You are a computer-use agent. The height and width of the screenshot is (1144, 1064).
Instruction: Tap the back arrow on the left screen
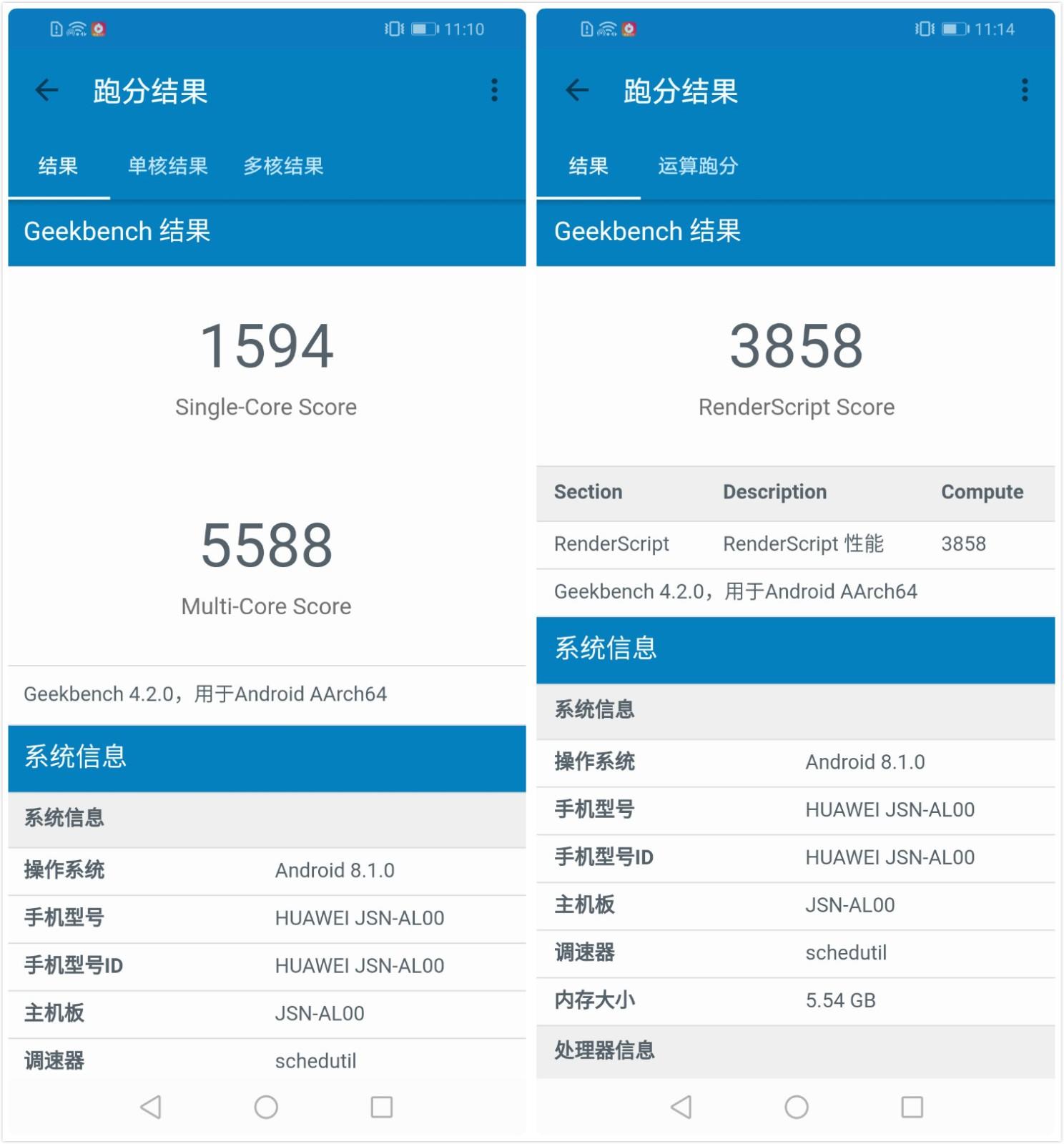[47, 90]
